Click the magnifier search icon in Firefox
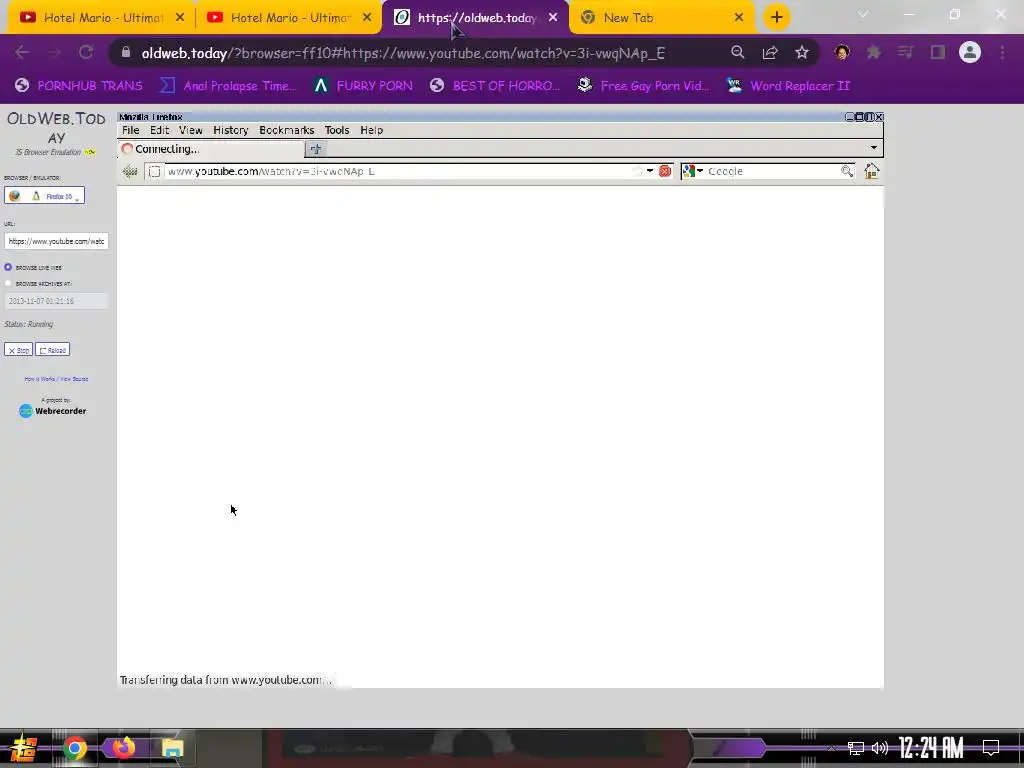 click(x=847, y=171)
